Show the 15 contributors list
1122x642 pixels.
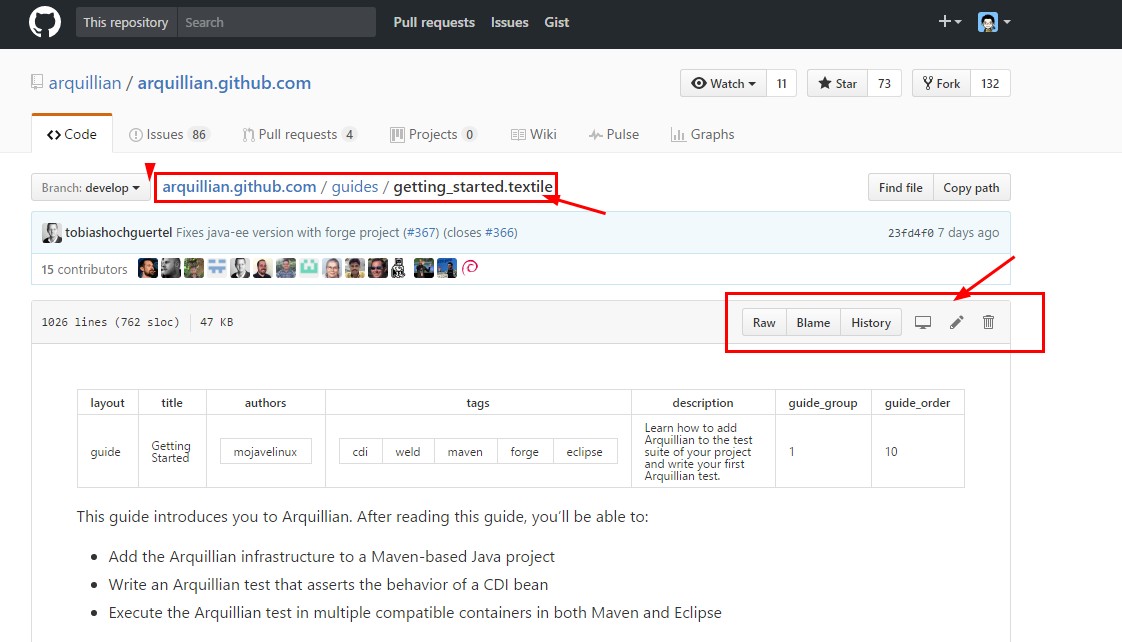point(84,269)
